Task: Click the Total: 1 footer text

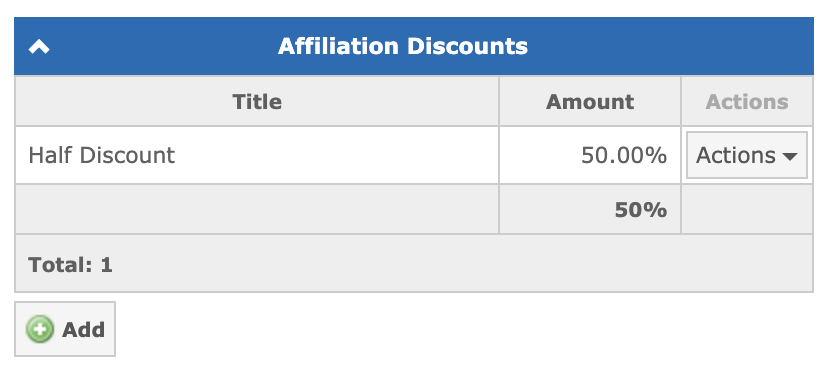Action: click(x=70, y=265)
